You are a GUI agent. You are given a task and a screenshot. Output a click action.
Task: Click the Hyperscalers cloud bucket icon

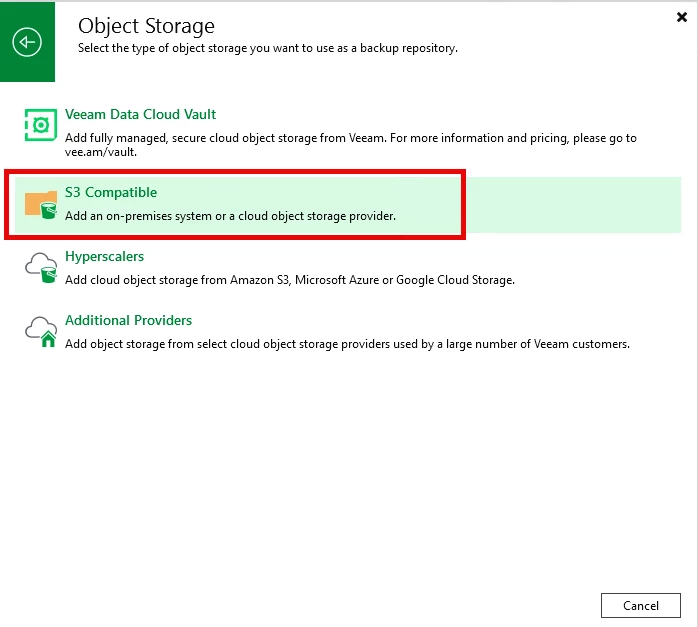41,268
